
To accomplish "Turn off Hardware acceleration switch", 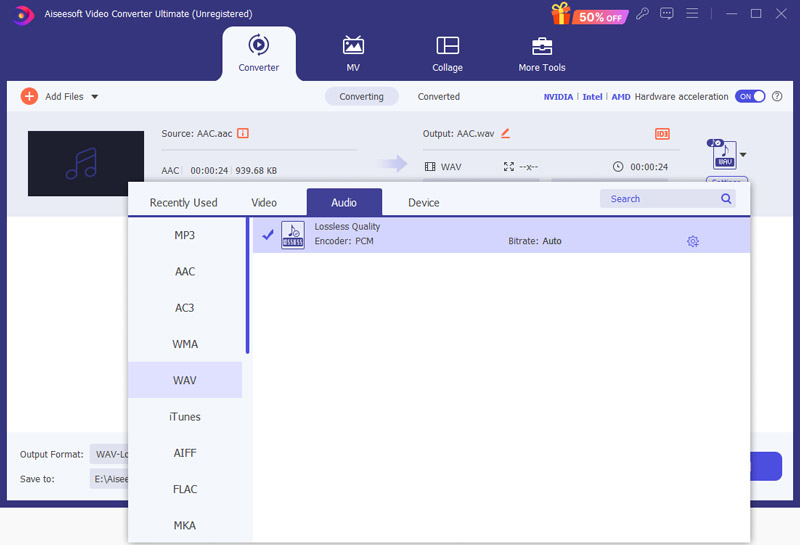I will tap(749, 97).
